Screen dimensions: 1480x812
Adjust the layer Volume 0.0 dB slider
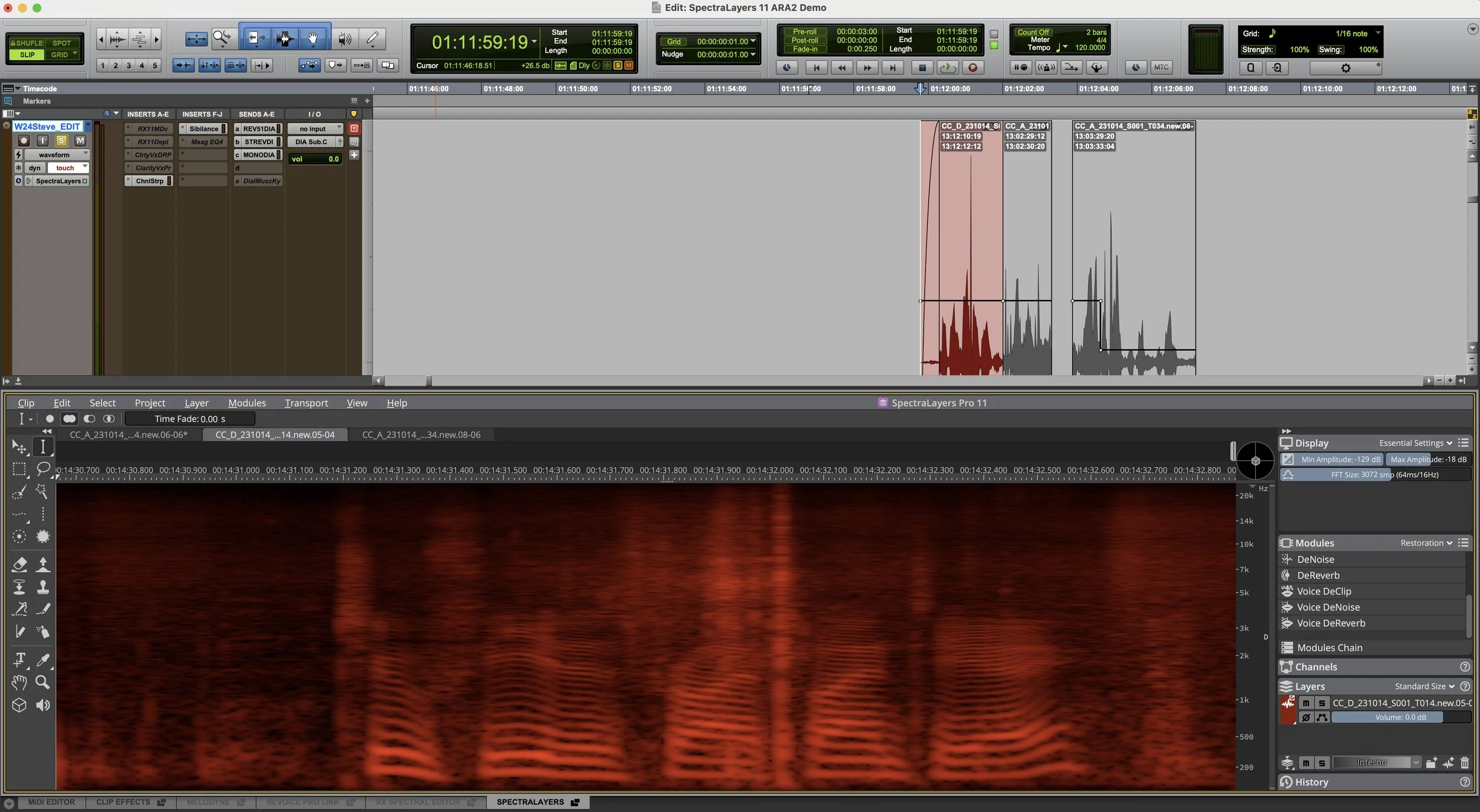1399,717
